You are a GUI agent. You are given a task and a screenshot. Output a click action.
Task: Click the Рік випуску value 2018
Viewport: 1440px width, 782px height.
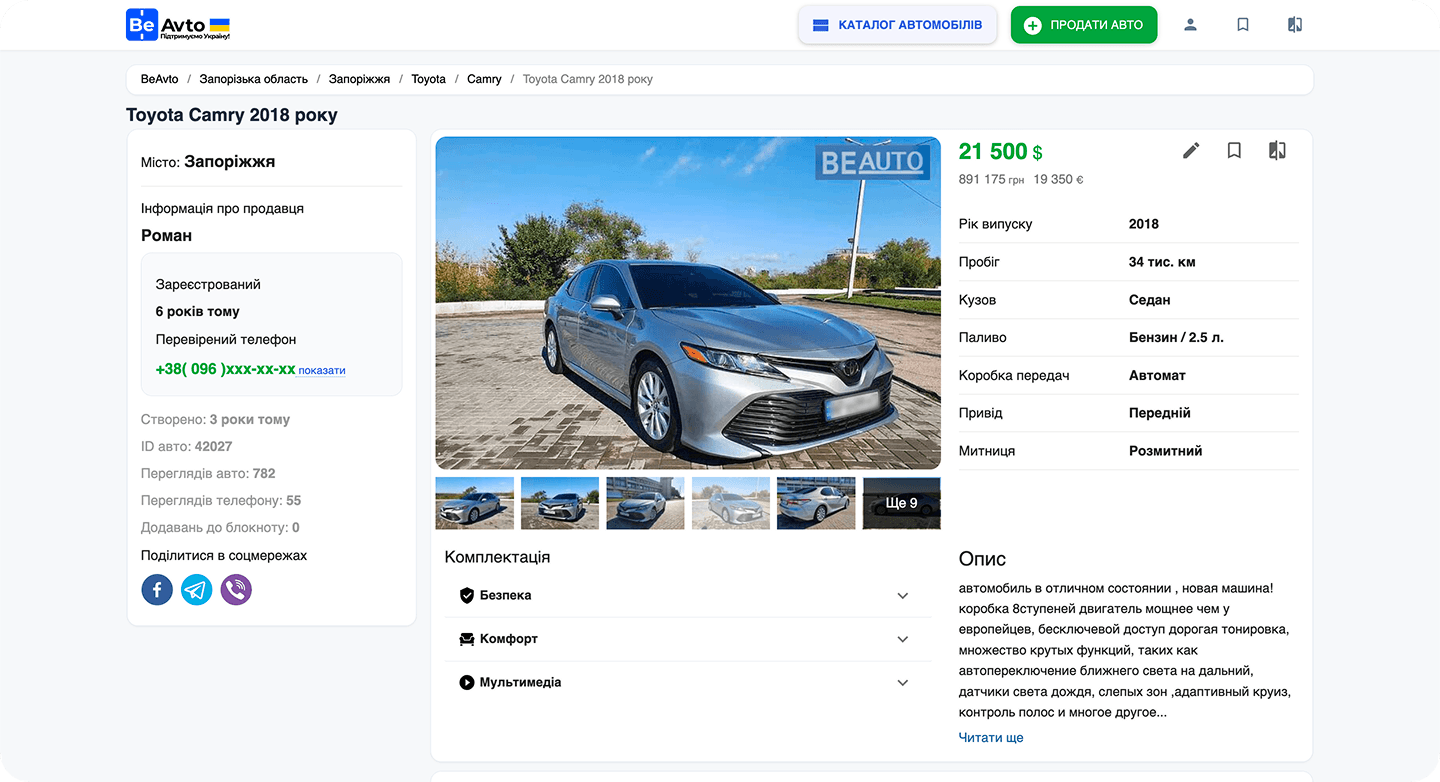coord(1144,224)
